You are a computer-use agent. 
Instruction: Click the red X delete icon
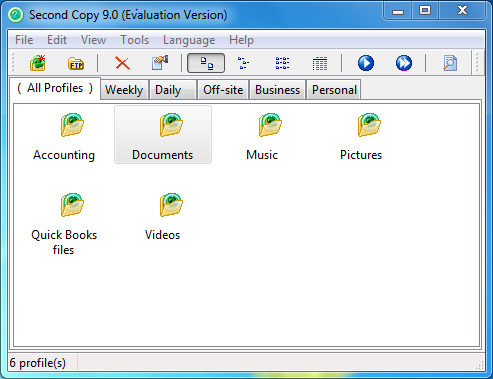pos(122,63)
